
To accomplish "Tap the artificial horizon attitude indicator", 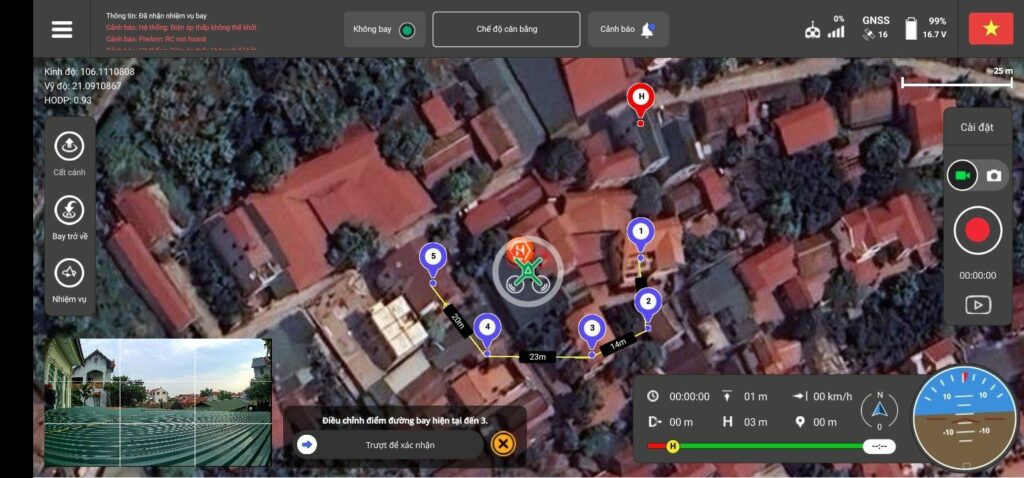I will (x=964, y=419).
